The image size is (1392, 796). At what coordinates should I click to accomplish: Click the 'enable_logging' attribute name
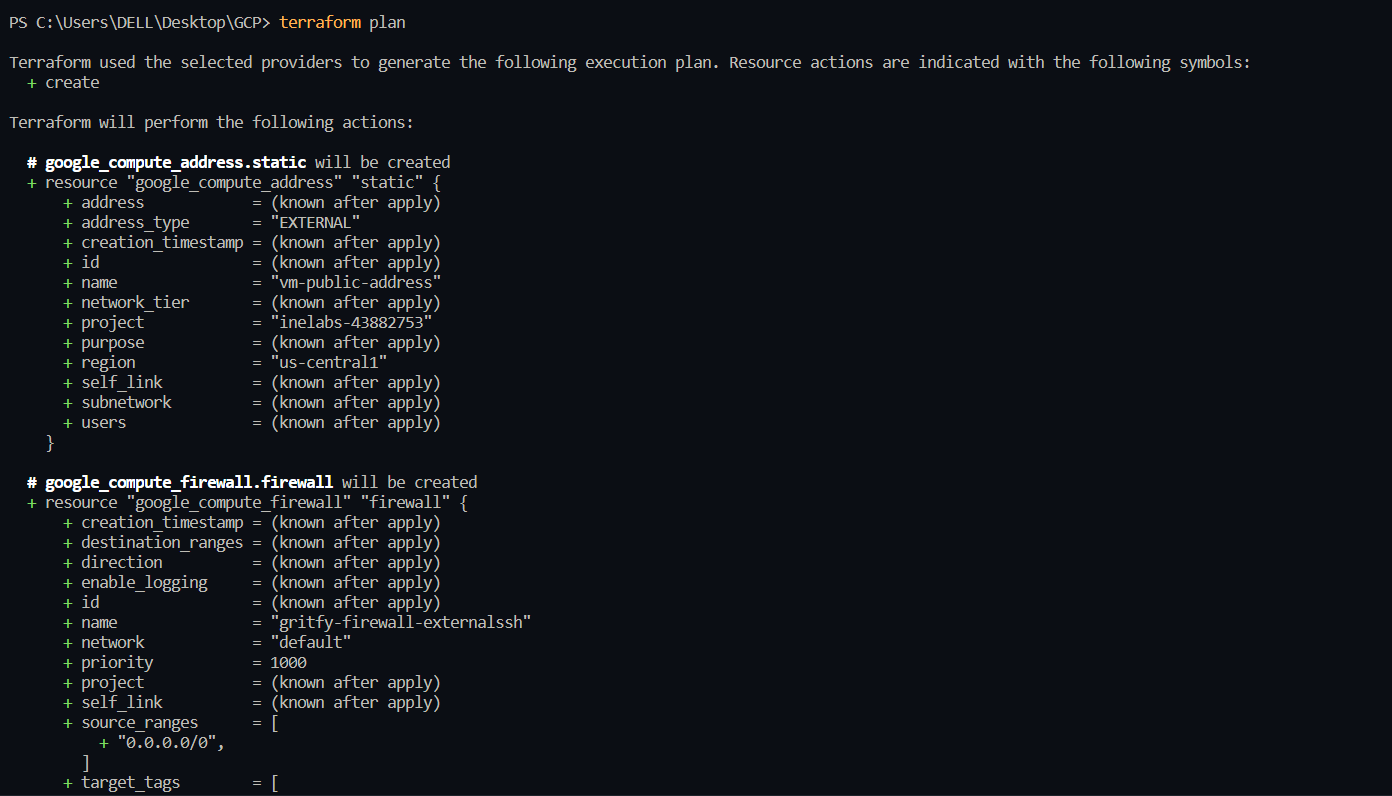tap(144, 582)
